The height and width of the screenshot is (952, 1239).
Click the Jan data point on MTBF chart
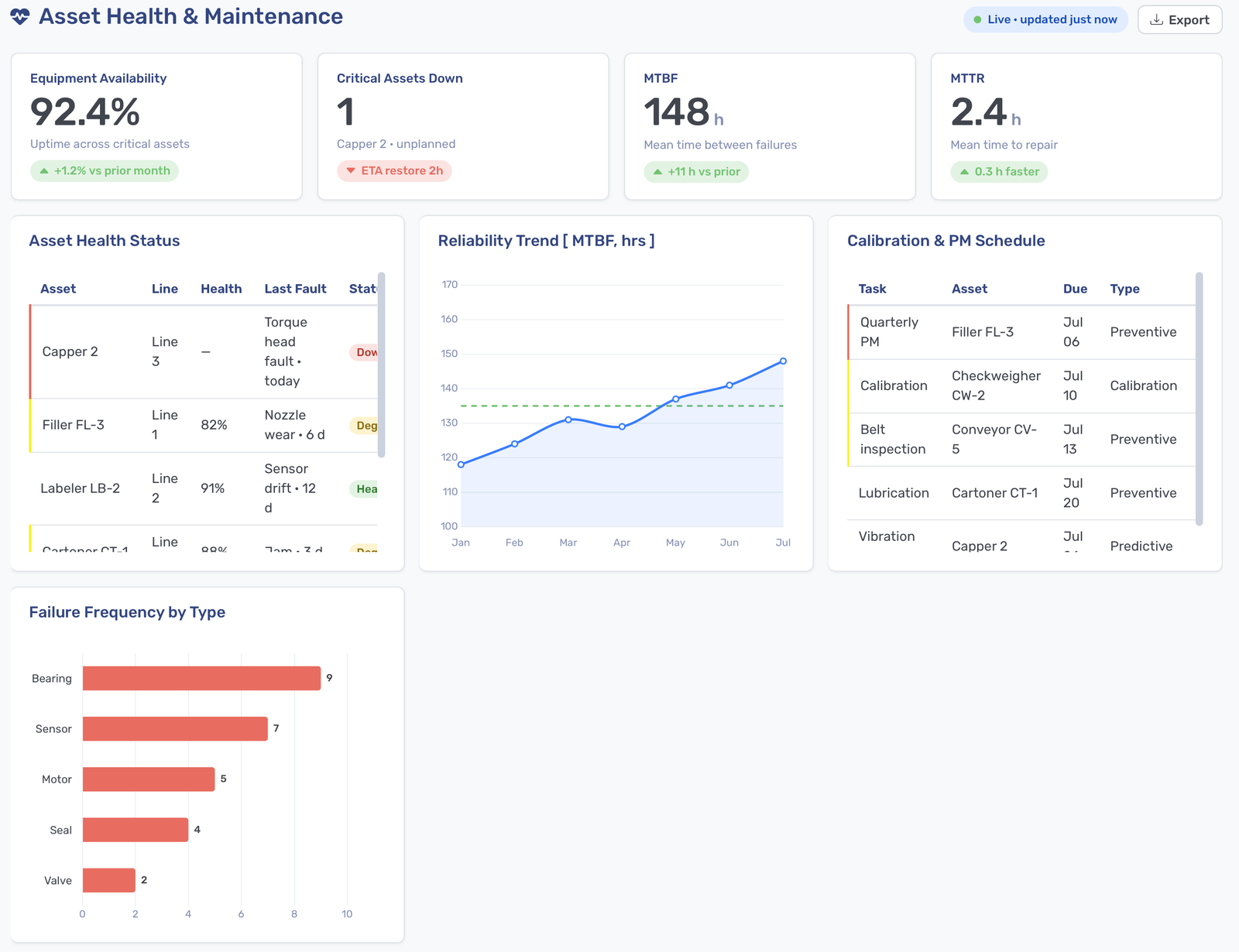pos(462,464)
